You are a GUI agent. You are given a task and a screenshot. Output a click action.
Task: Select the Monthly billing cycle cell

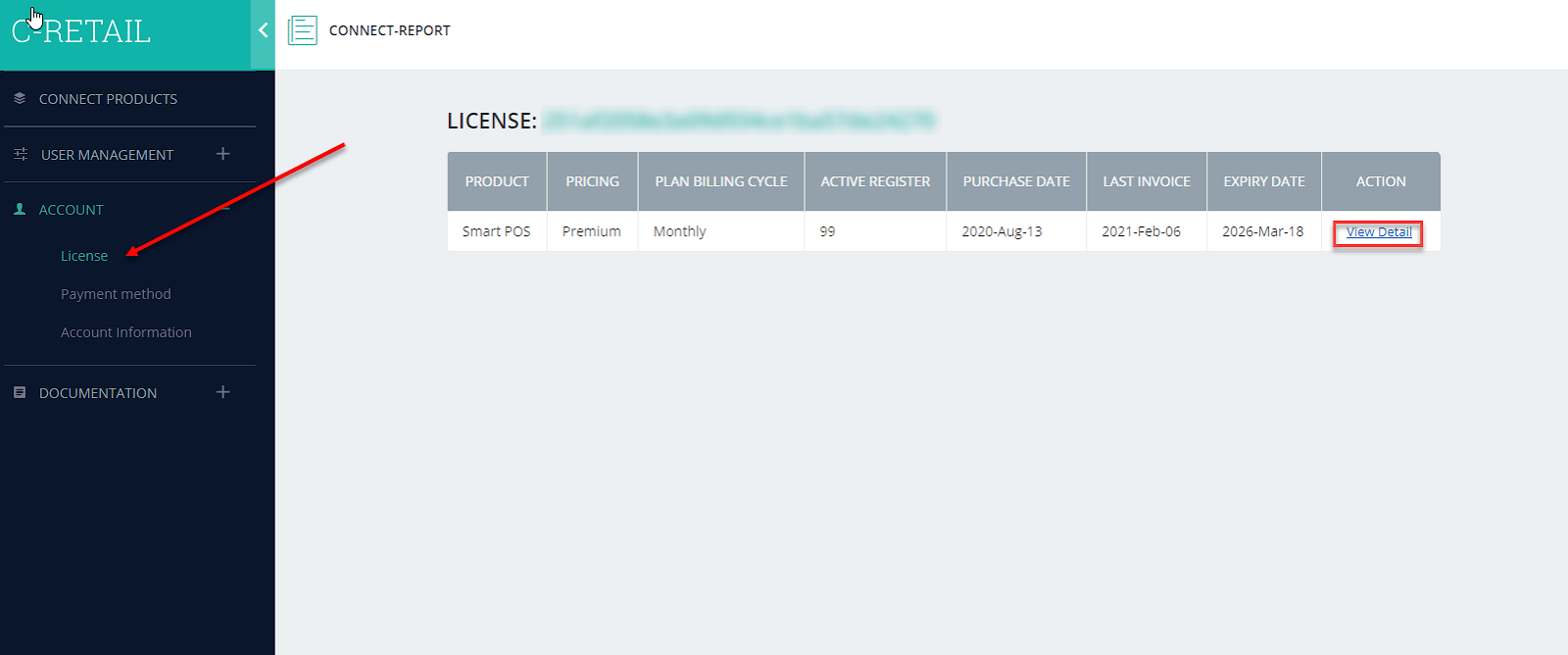[721, 231]
